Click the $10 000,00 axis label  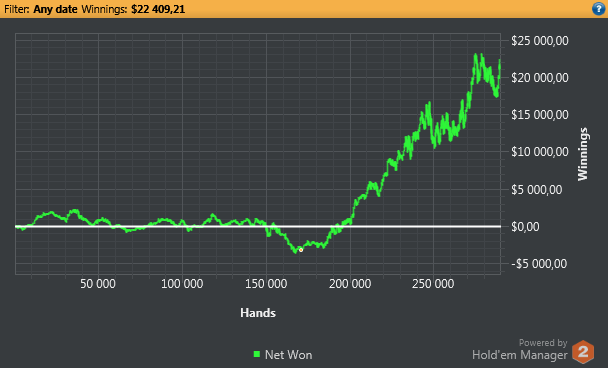[x=540, y=152]
